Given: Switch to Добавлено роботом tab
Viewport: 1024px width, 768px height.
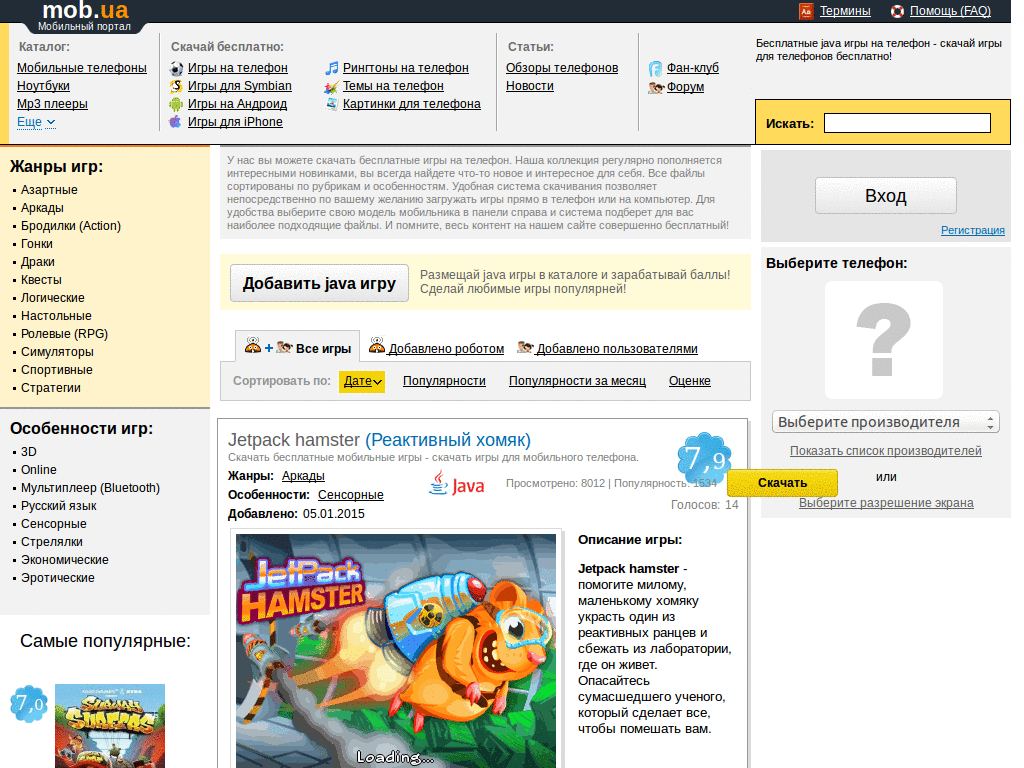Looking at the screenshot, I should click(x=446, y=349).
